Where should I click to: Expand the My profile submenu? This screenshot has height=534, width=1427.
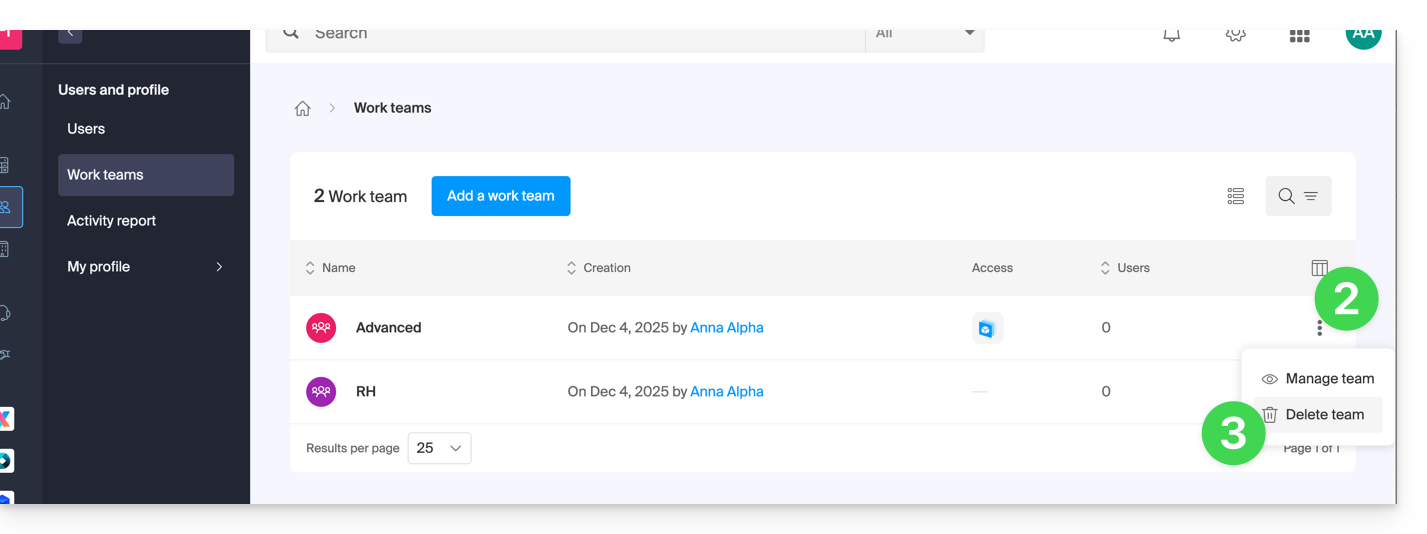point(219,267)
